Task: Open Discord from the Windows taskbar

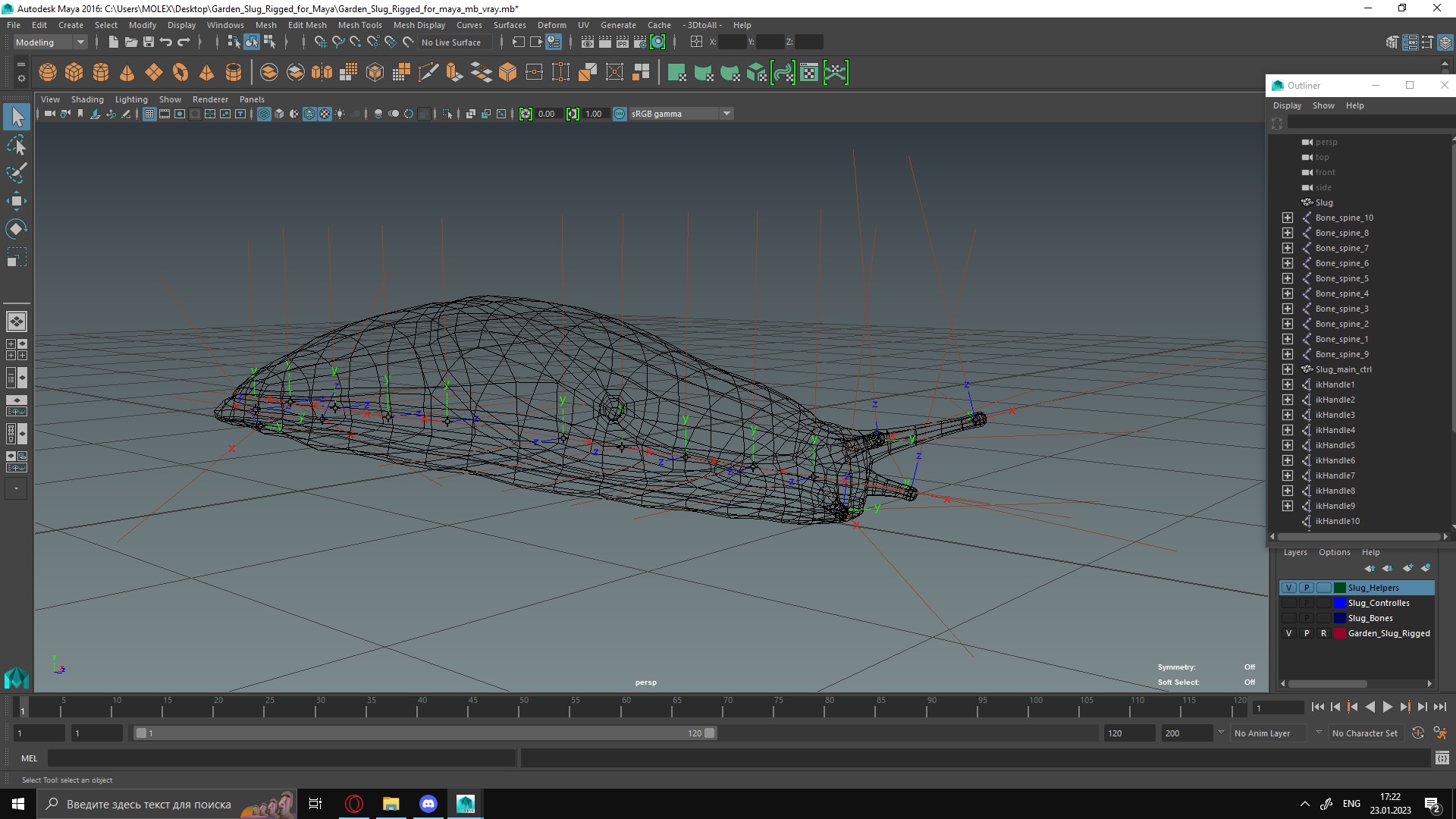Action: (428, 804)
